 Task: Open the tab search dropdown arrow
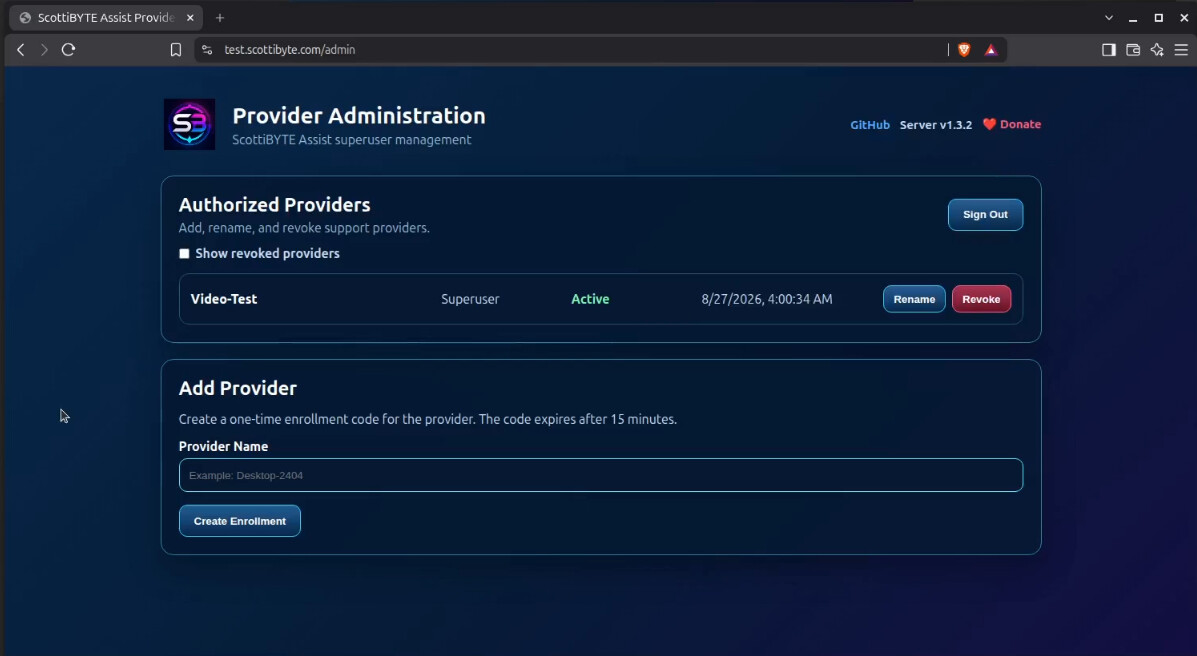pos(1108,18)
